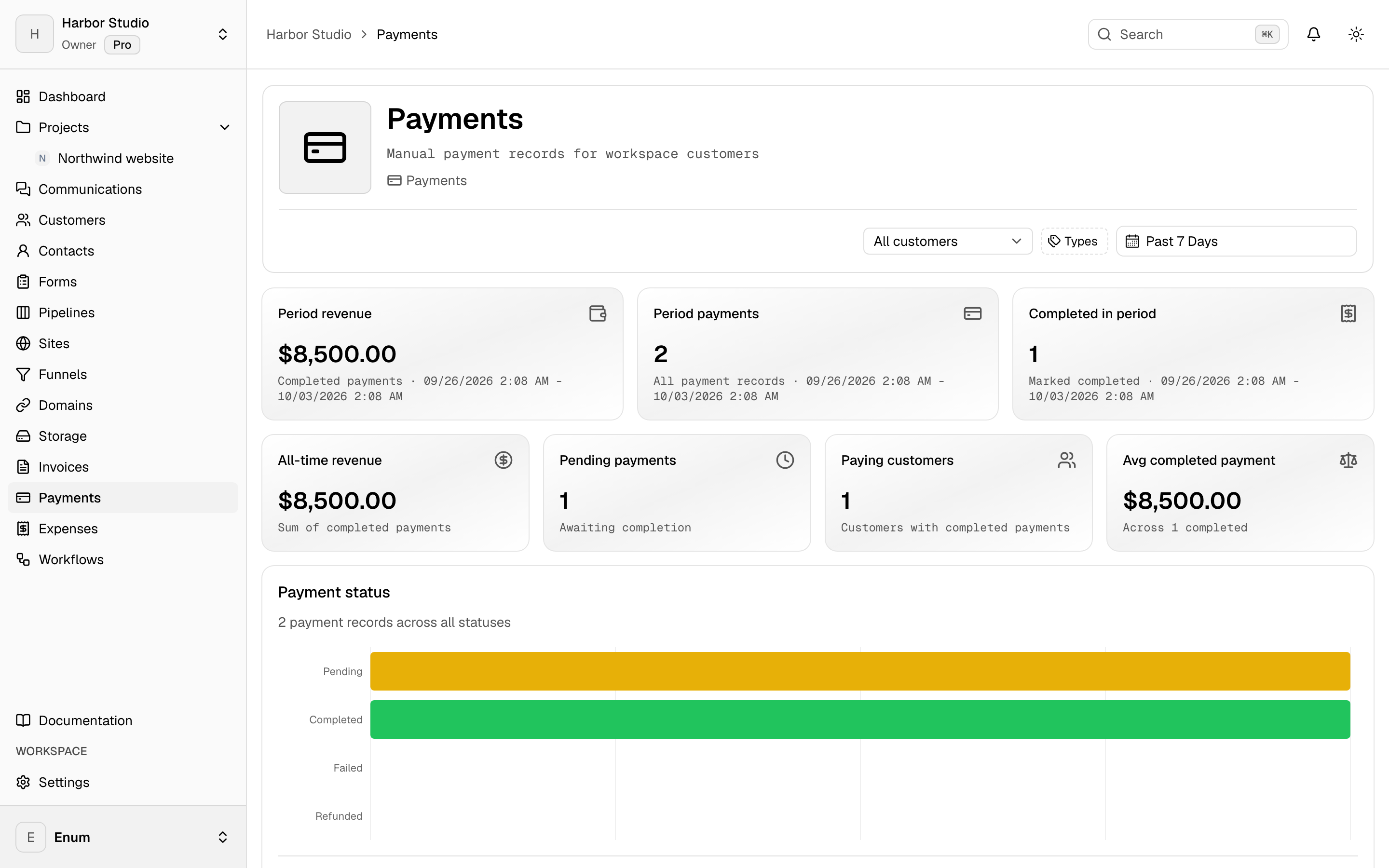Navigate to Storage
The width and height of the screenshot is (1389, 868).
[x=123, y=436]
